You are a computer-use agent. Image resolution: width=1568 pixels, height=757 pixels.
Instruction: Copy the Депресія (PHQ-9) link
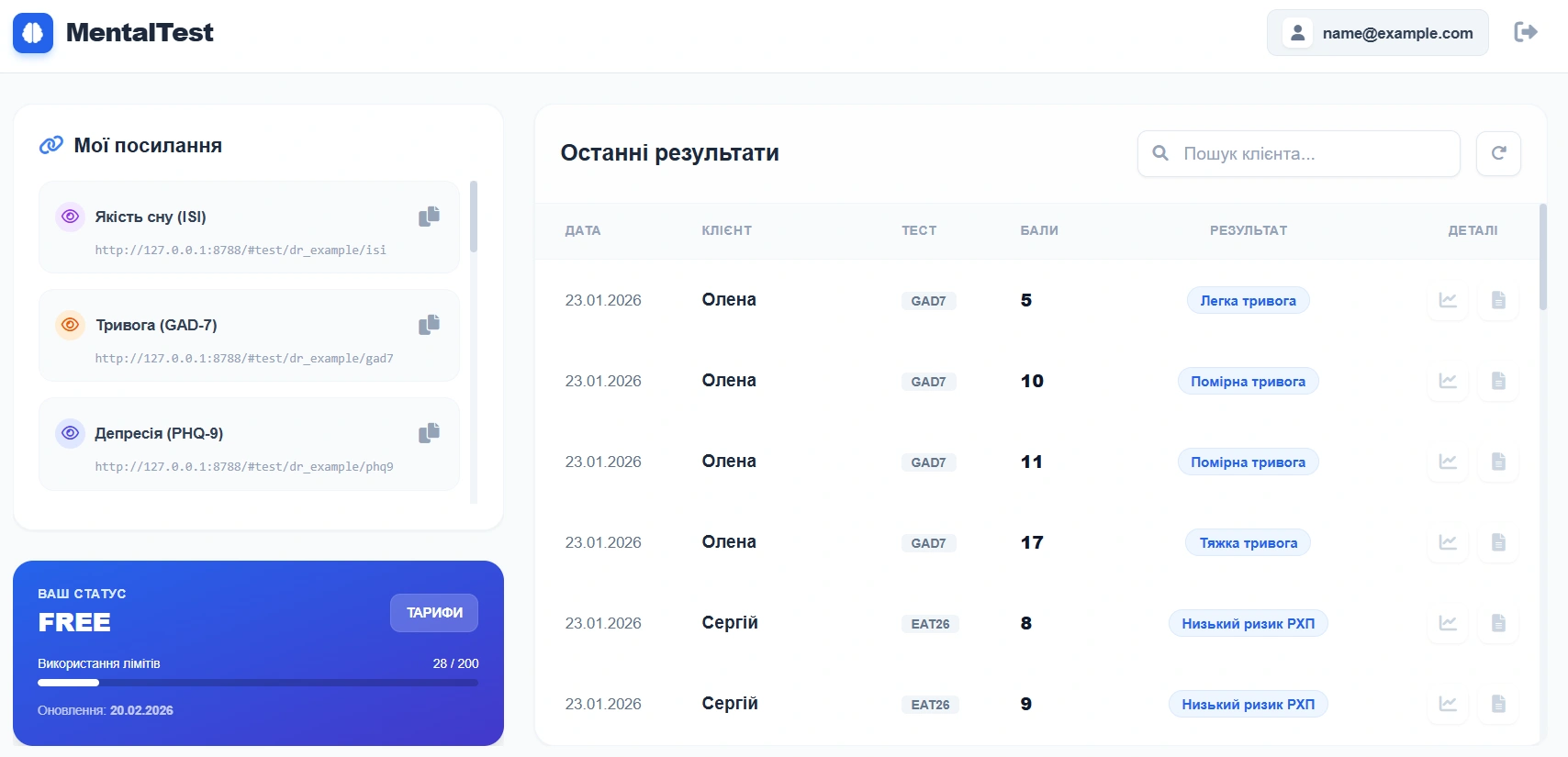pyautogui.click(x=429, y=433)
